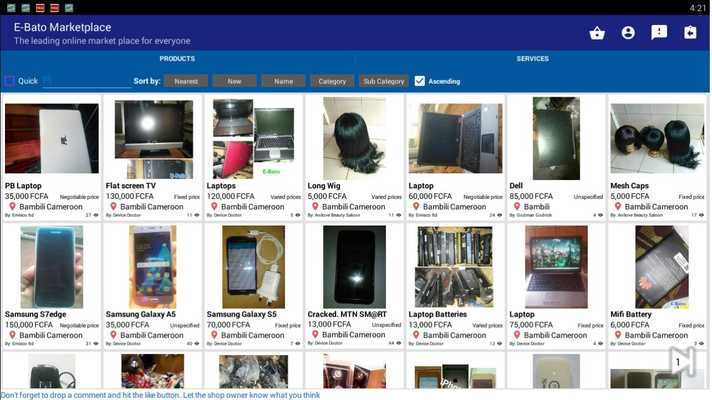712x400 pixels.
Task: Select the 'Cracked. MTN SM@RT' title
Action: (x=347, y=314)
